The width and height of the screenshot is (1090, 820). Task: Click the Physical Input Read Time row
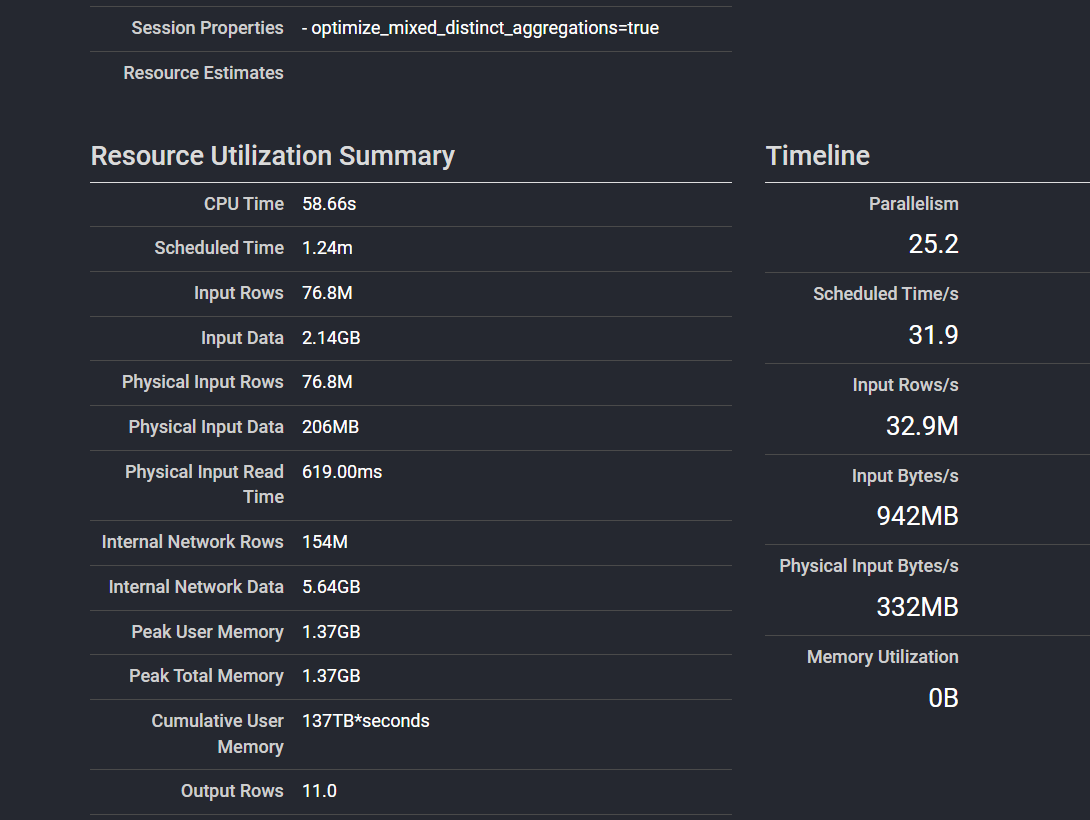pos(342,471)
